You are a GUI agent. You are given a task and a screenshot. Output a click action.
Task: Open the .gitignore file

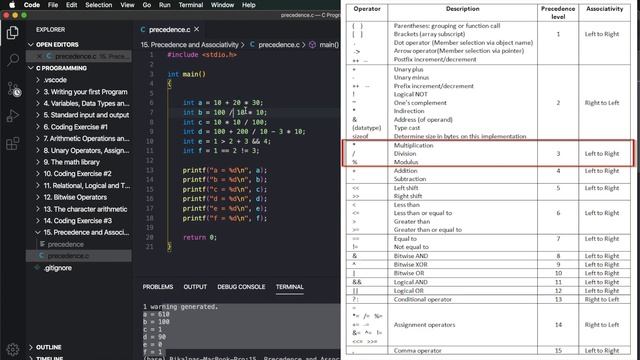[x=58, y=268]
